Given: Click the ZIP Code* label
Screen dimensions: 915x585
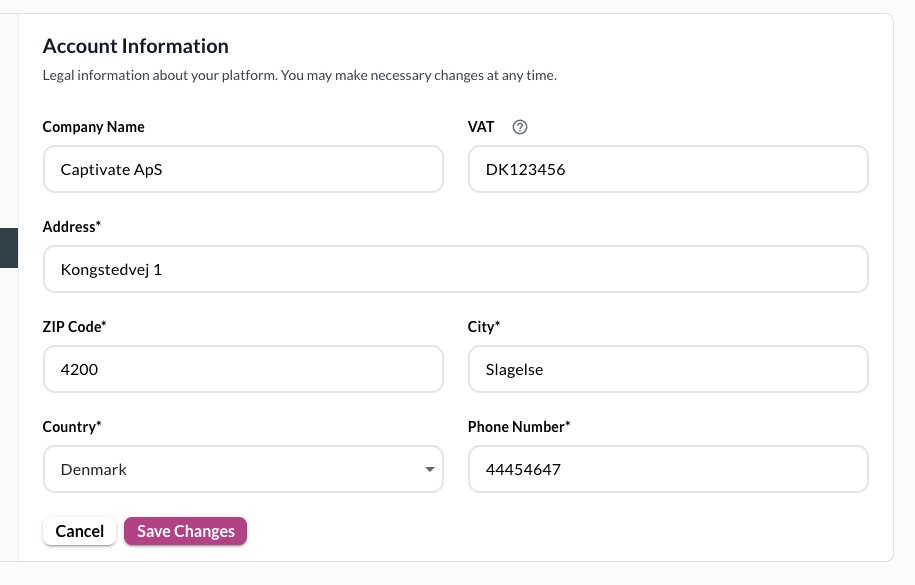Looking at the screenshot, I should coord(74,327).
